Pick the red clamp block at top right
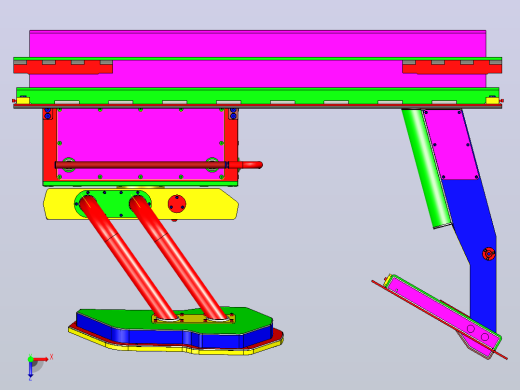Screen dimensions: 520x390 pyautogui.click(x=452, y=68)
